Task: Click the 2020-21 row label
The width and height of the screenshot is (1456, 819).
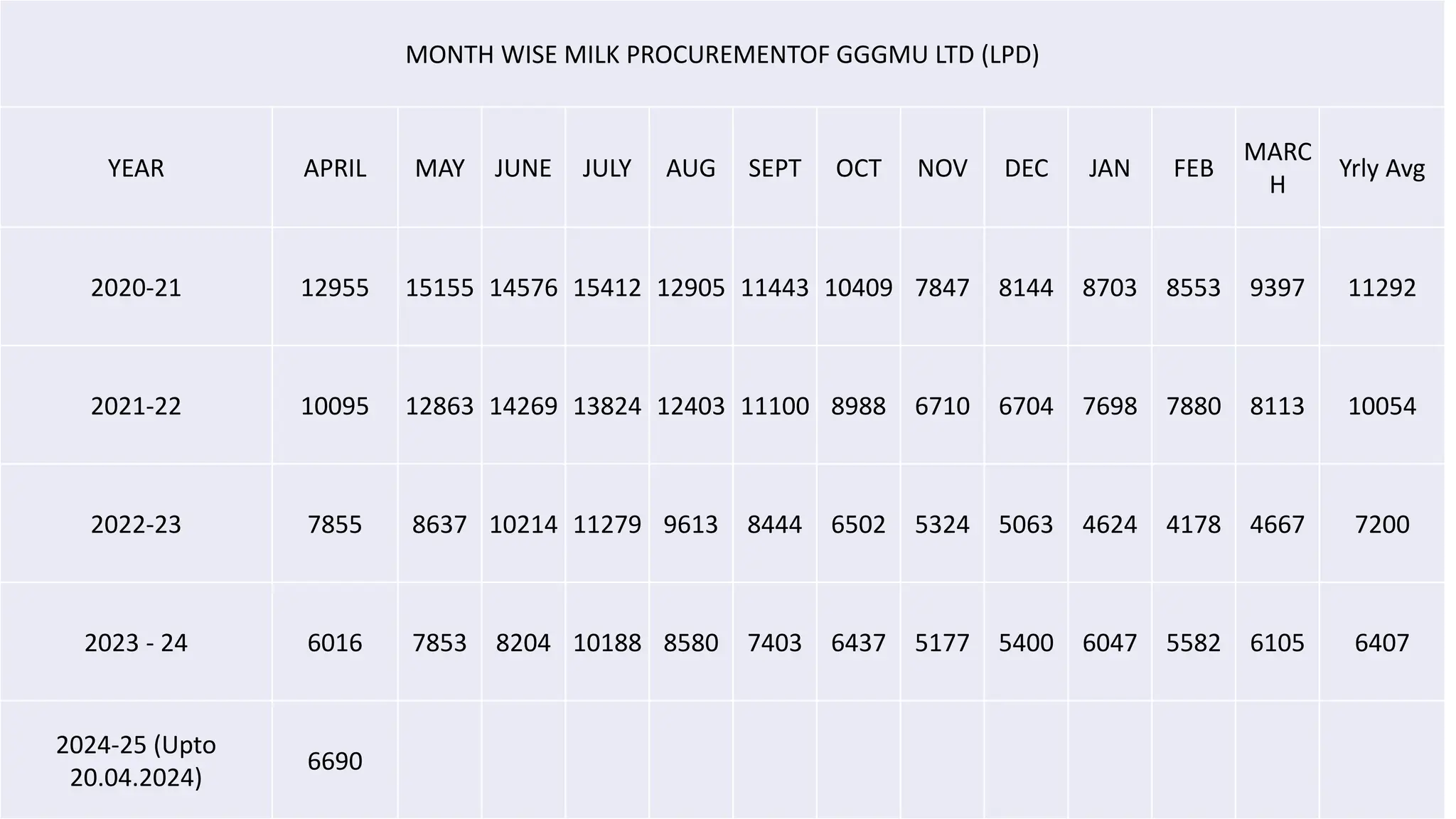Action: tap(136, 287)
